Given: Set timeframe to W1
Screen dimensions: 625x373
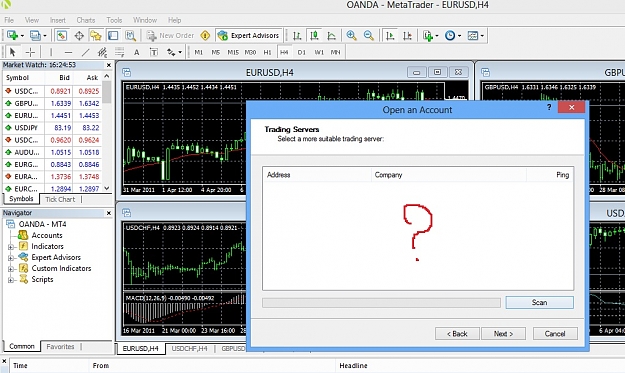Looking at the screenshot, I should tap(319, 52).
